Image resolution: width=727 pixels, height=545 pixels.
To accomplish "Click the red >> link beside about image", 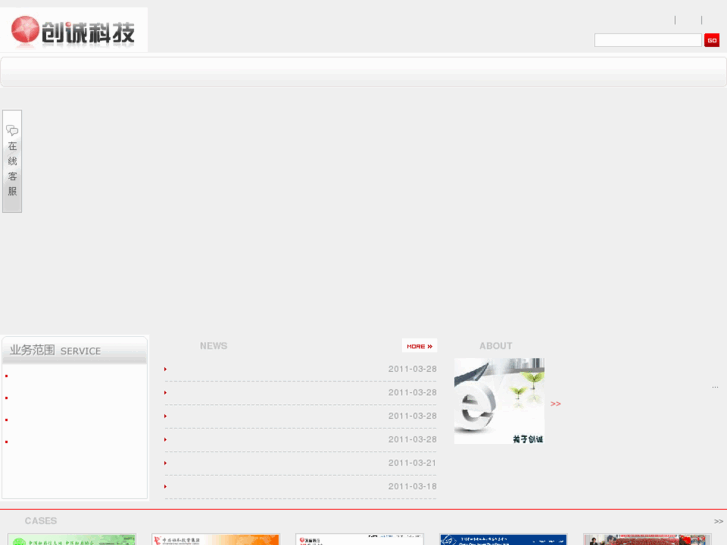I will (x=555, y=404).
